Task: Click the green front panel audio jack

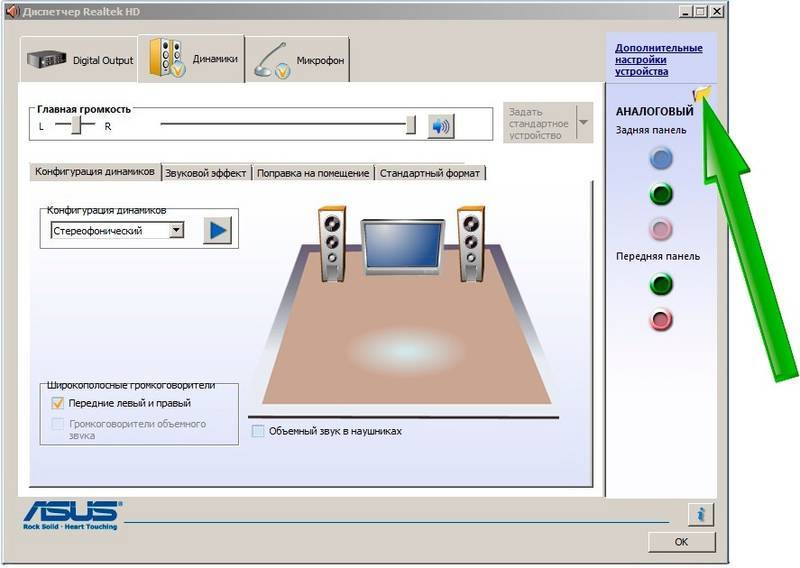Action: 661,285
